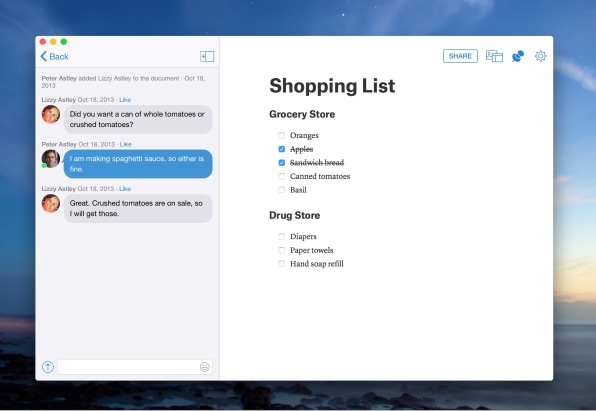The image size is (596, 411).
Task: Uncheck the Sandwich bread checkbox
Action: tap(282, 163)
